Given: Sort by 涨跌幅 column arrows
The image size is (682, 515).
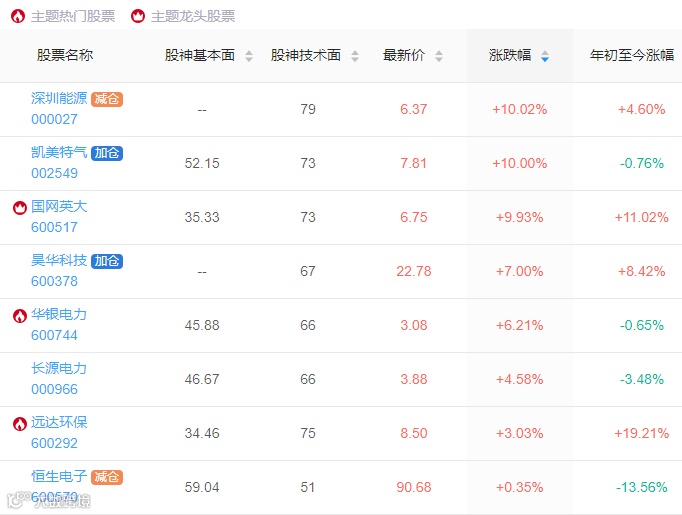Looking at the screenshot, I should pos(545,56).
